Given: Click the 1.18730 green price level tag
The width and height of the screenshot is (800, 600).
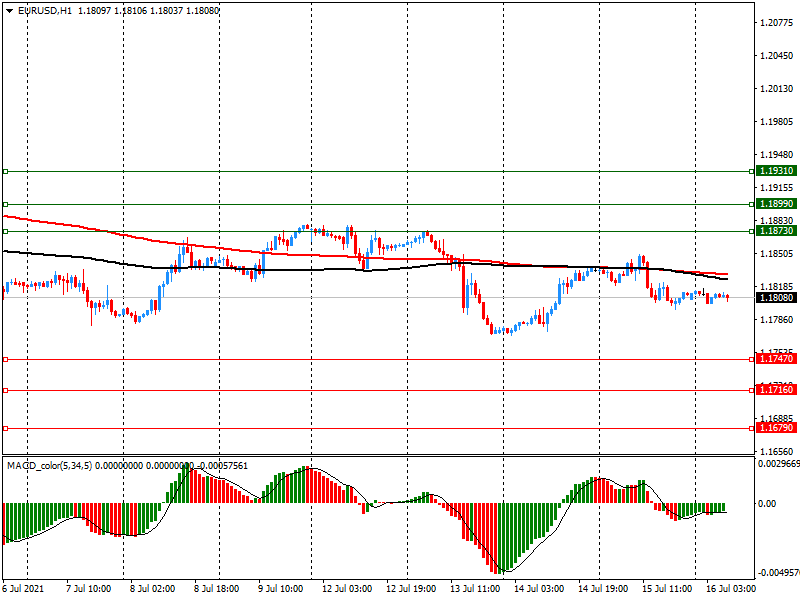Looking at the screenshot, I should tap(776, 231).
